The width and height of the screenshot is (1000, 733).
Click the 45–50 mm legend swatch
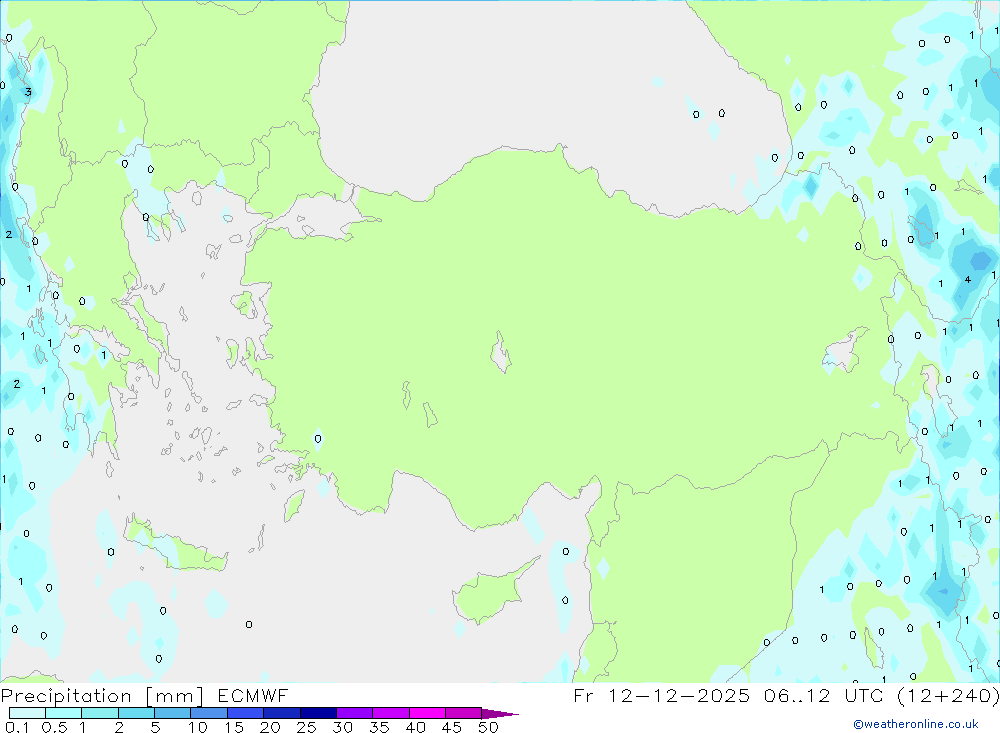[x=464, y=713]
